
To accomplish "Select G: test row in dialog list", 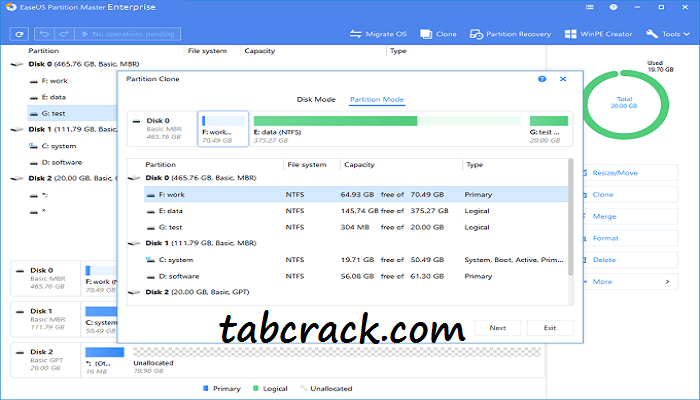I will point(356,227).
